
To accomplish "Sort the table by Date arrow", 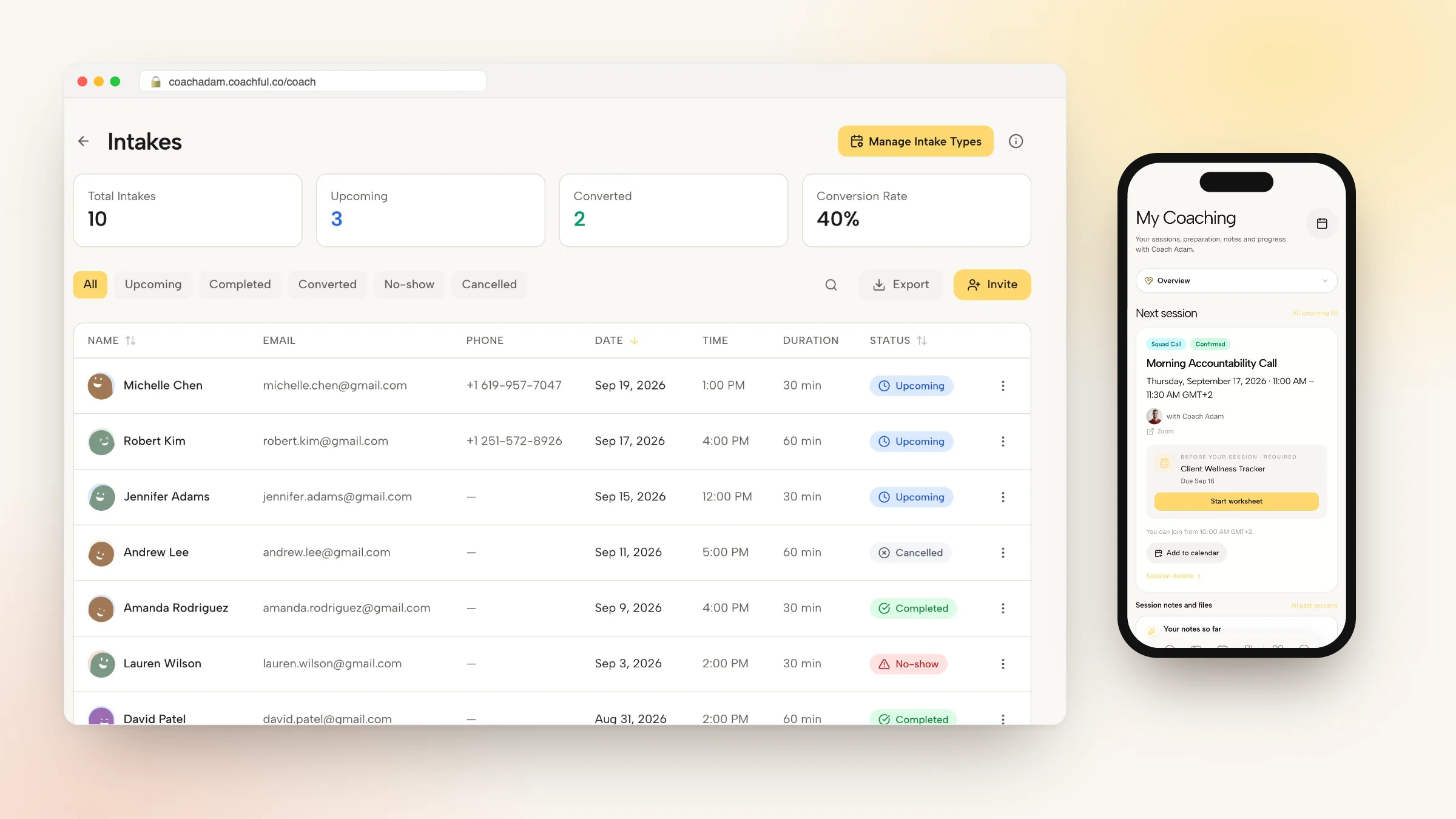I will pos(634,340).
